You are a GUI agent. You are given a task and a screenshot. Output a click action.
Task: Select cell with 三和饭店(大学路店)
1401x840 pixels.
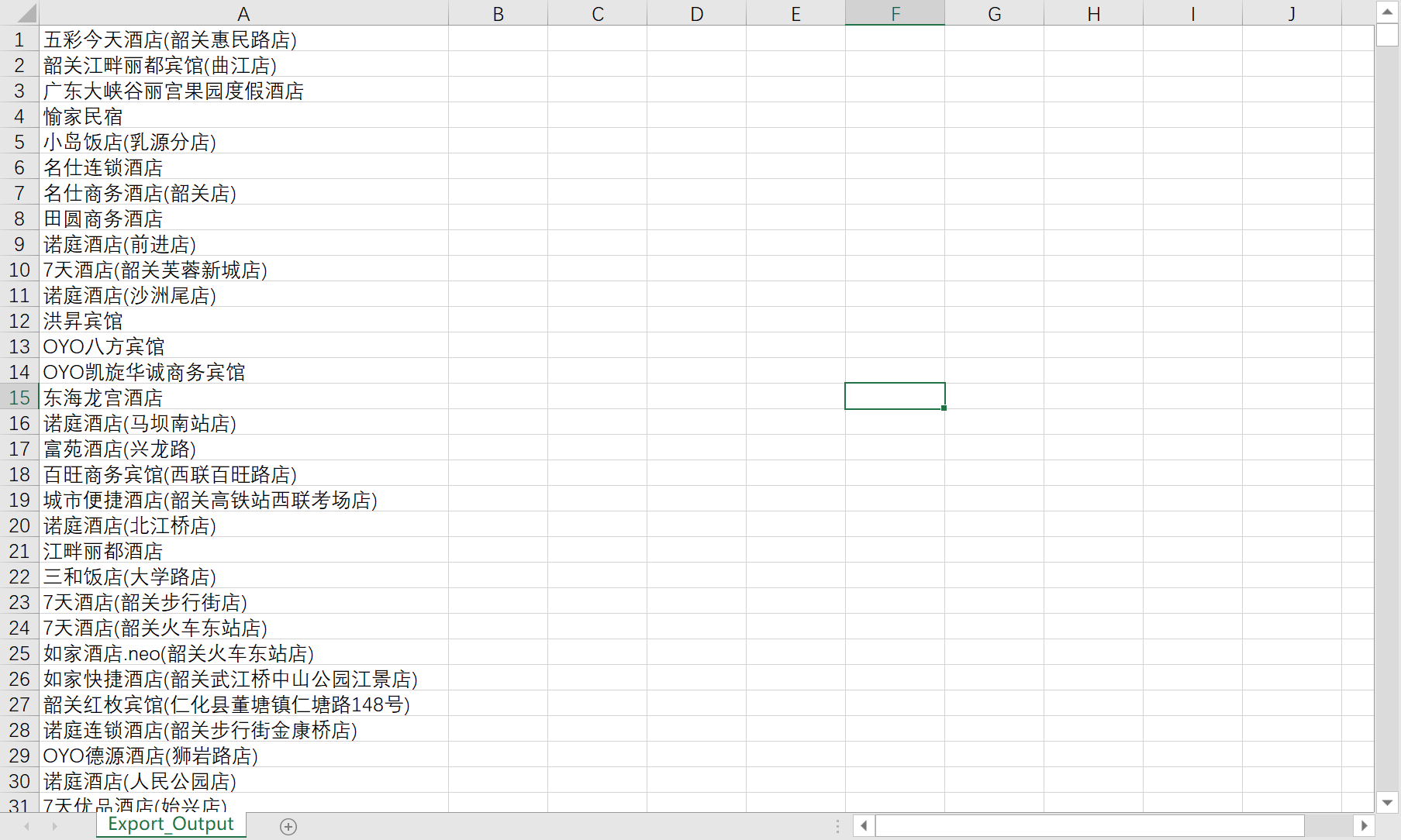(x=243, y=577)
